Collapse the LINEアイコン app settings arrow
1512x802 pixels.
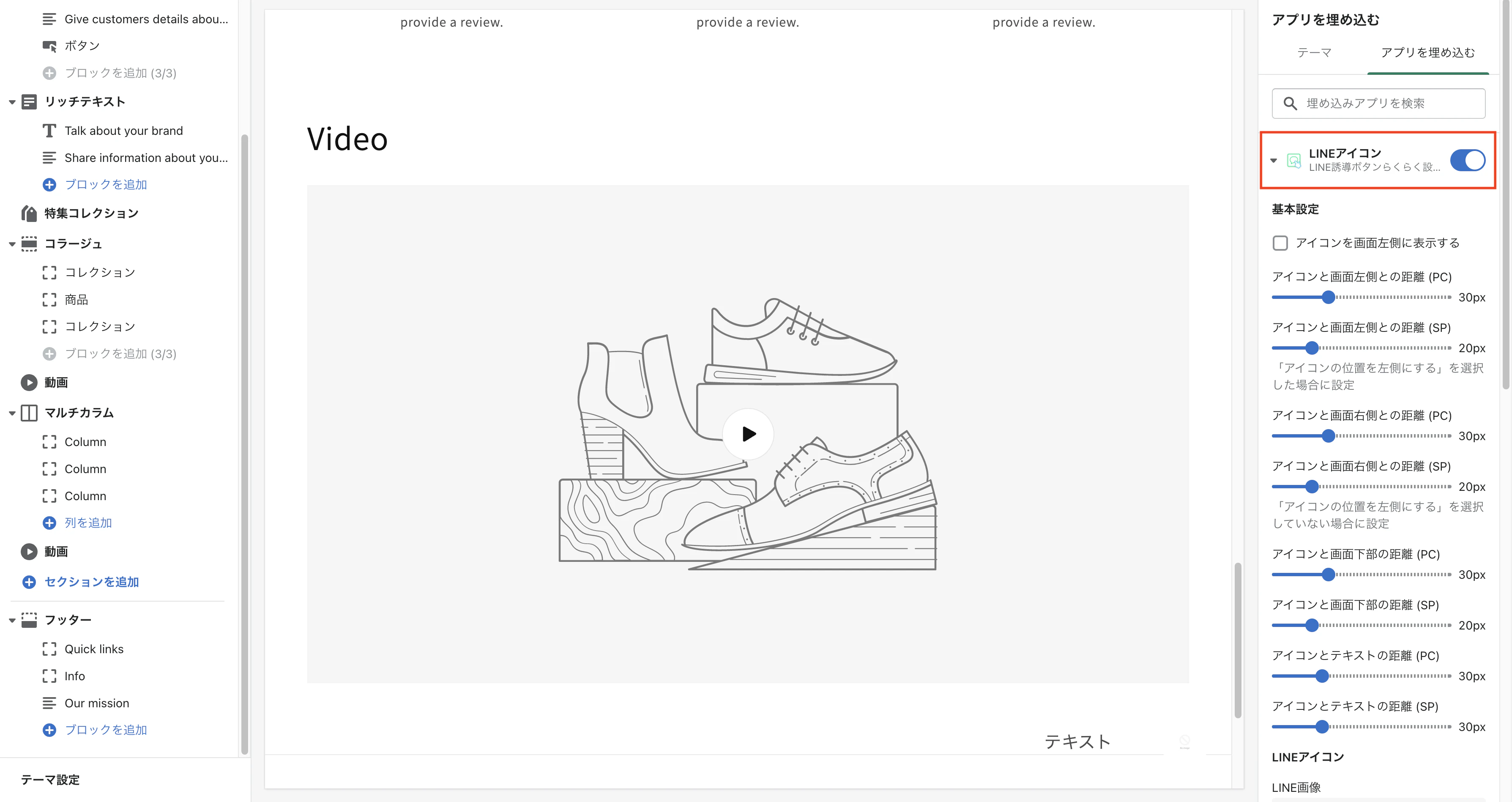pos(1274,160)
